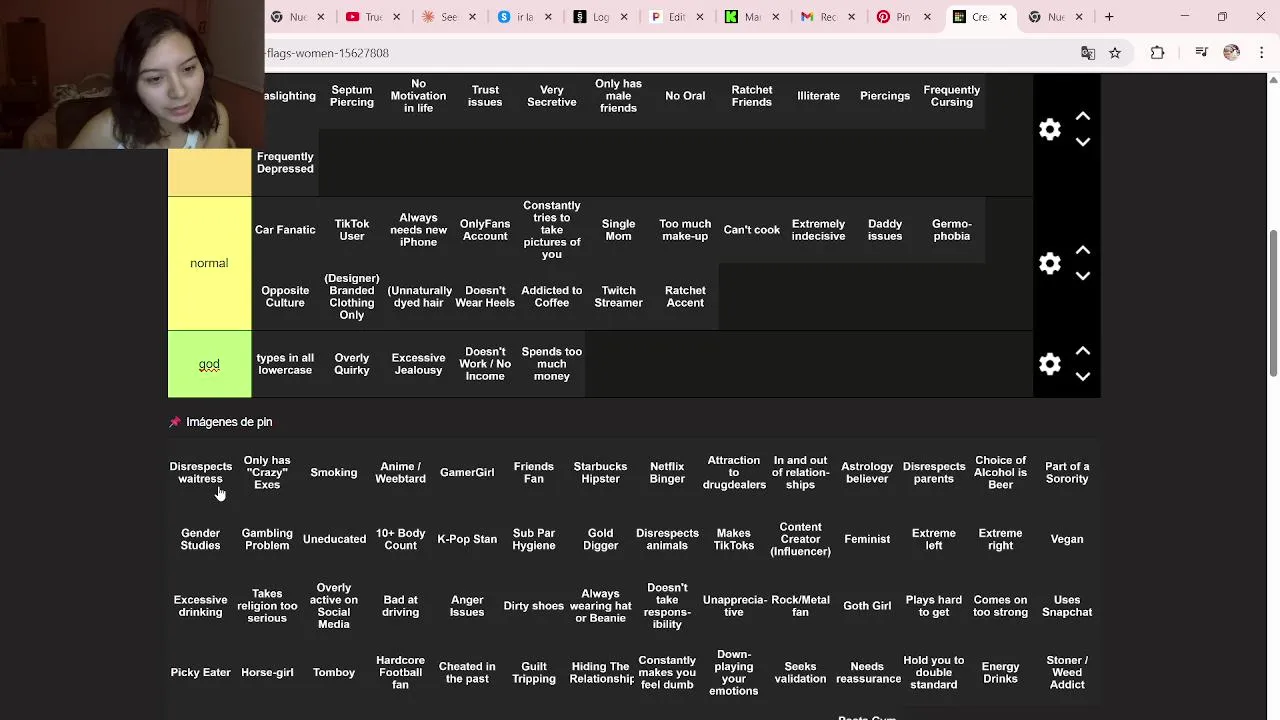Click the 'Imágenes de pin' label

click(x=229, y=422)
